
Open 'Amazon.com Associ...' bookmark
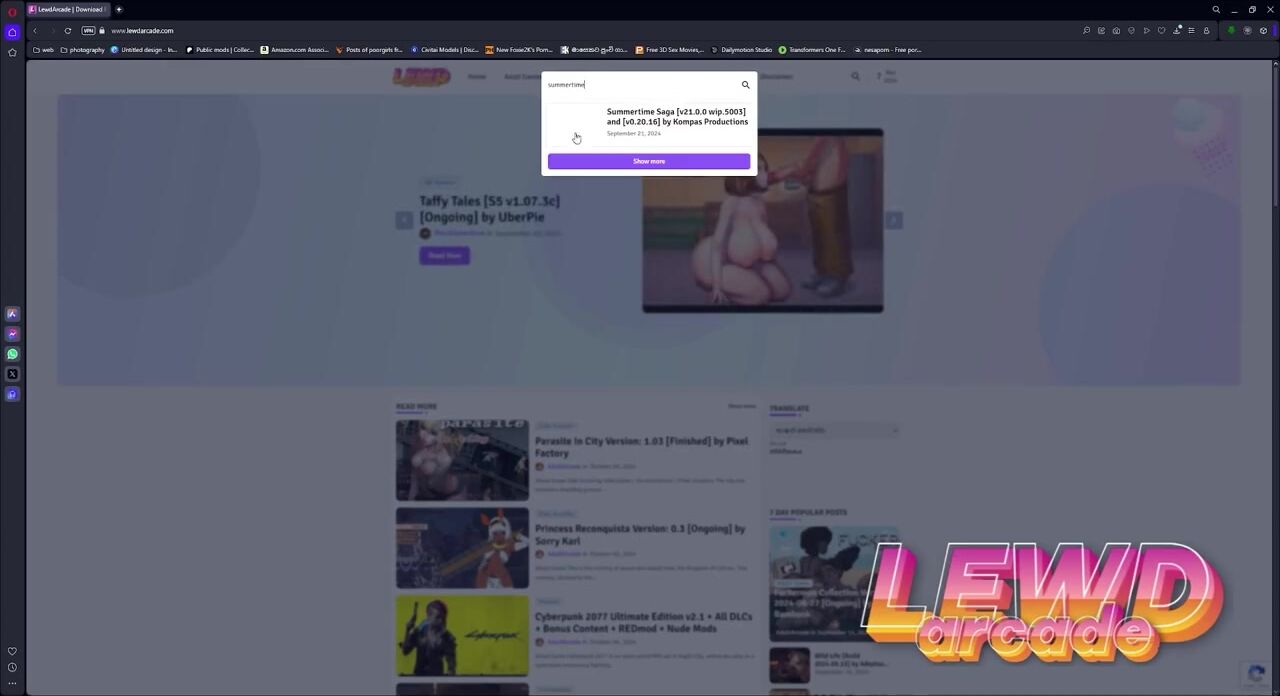[x=295, y=50]
